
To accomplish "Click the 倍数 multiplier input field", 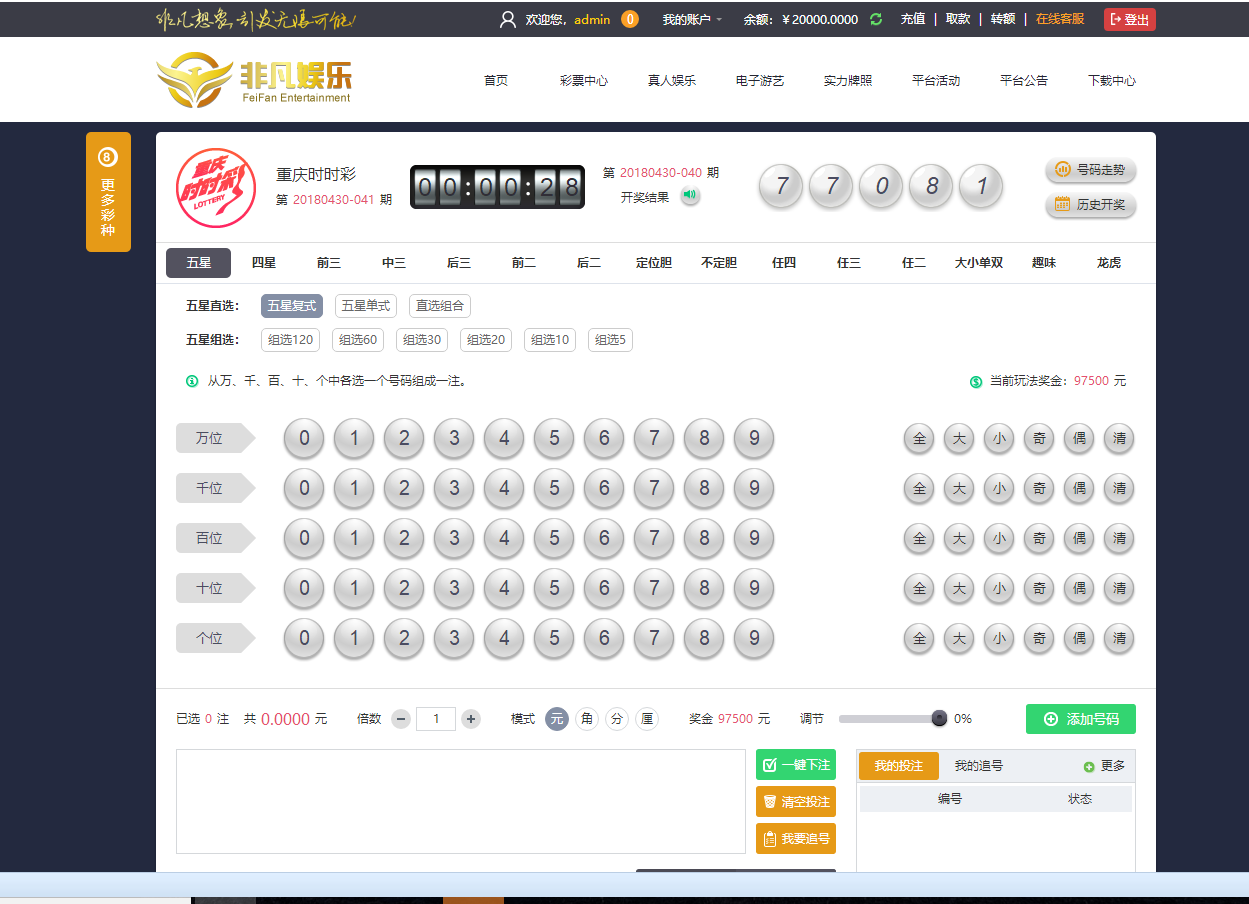I will click(436, 718).
